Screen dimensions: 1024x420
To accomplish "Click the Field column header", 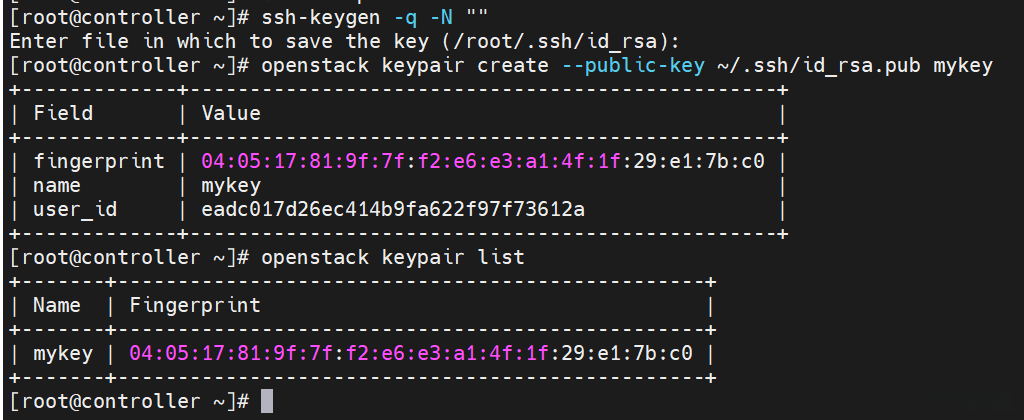I will 63,113.
